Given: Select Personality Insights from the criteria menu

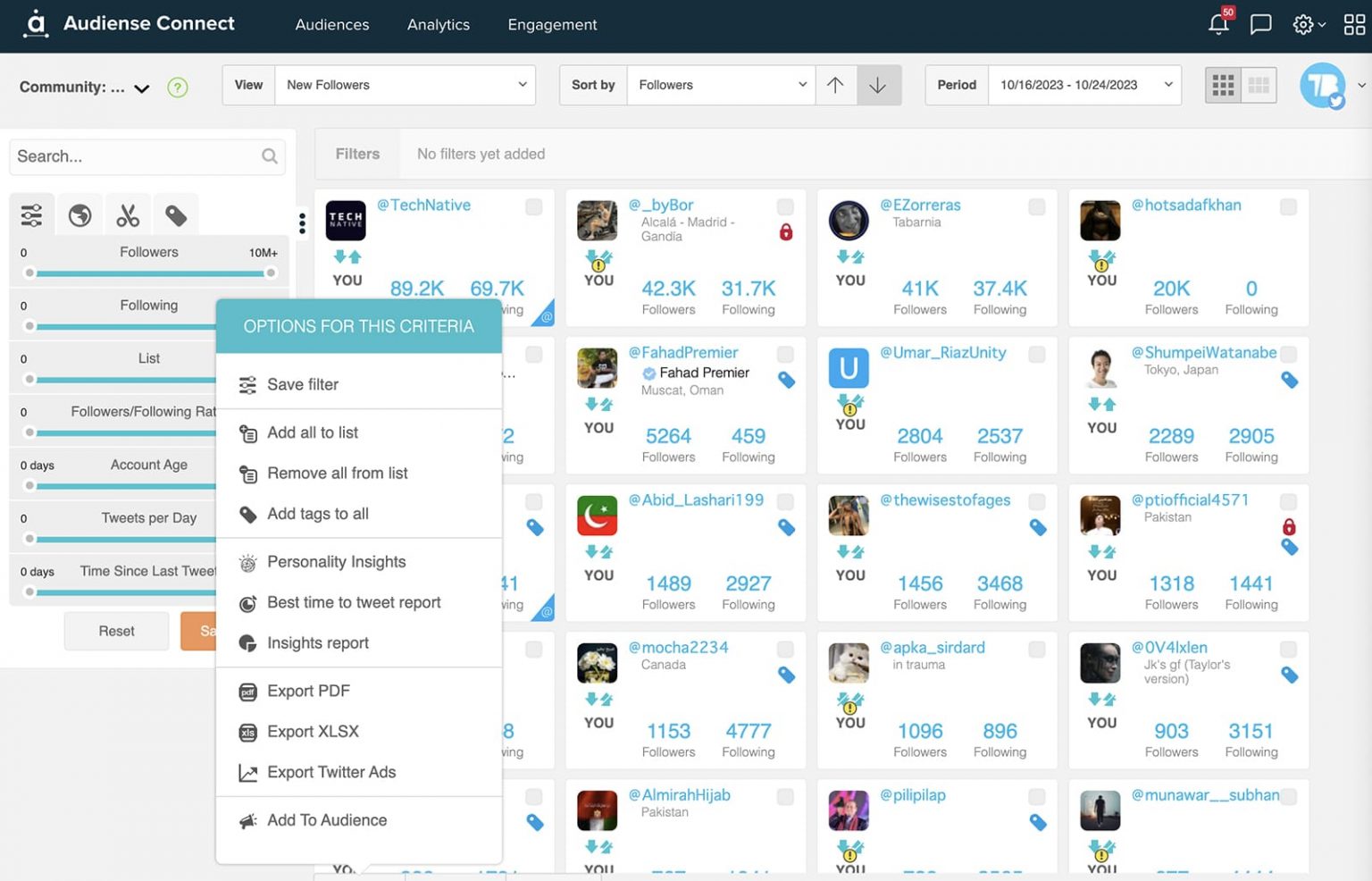Looking at the screenshot, I should point(336,561).
